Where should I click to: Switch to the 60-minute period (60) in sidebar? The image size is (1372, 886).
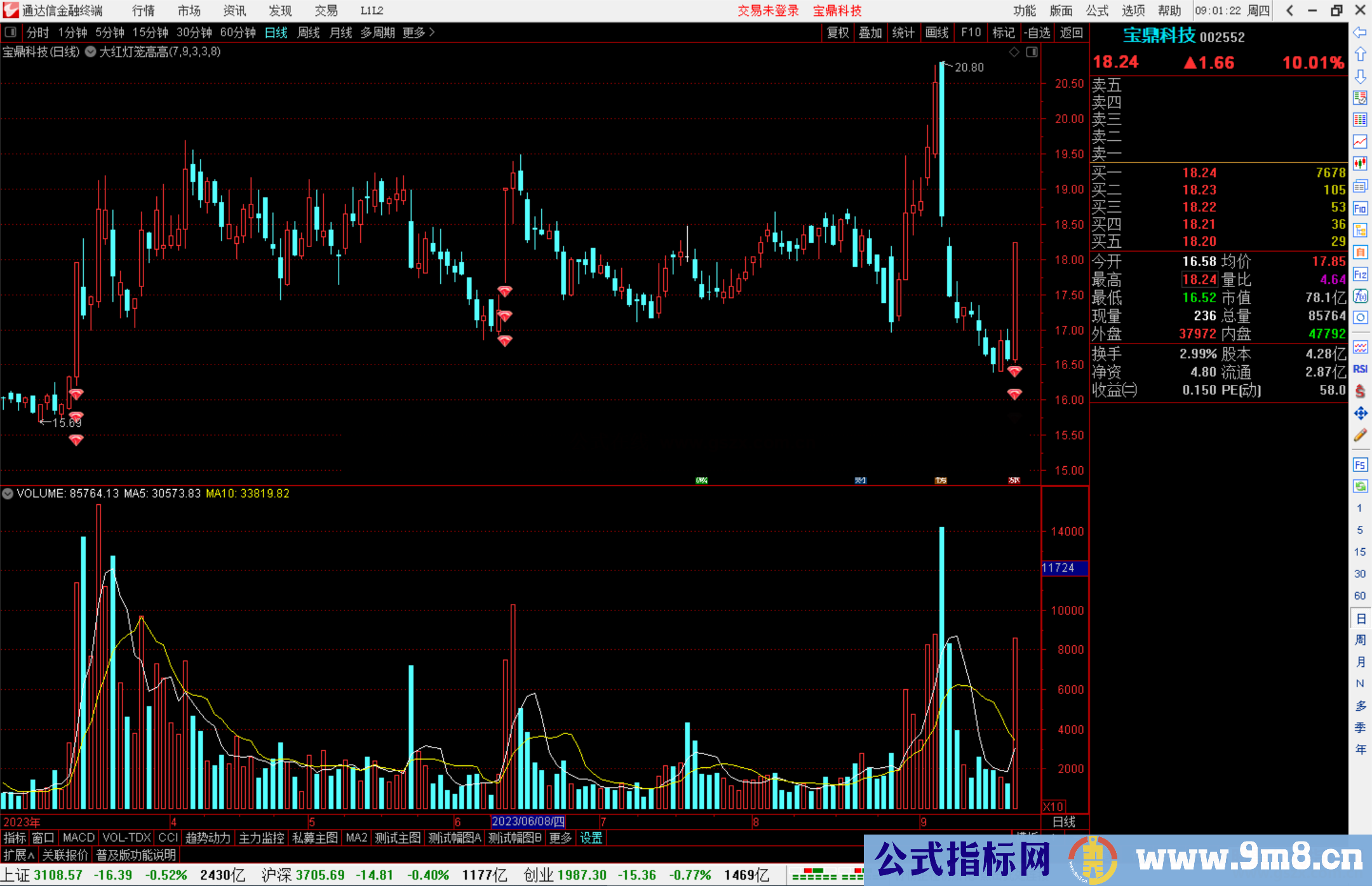tap(1360, 596)
